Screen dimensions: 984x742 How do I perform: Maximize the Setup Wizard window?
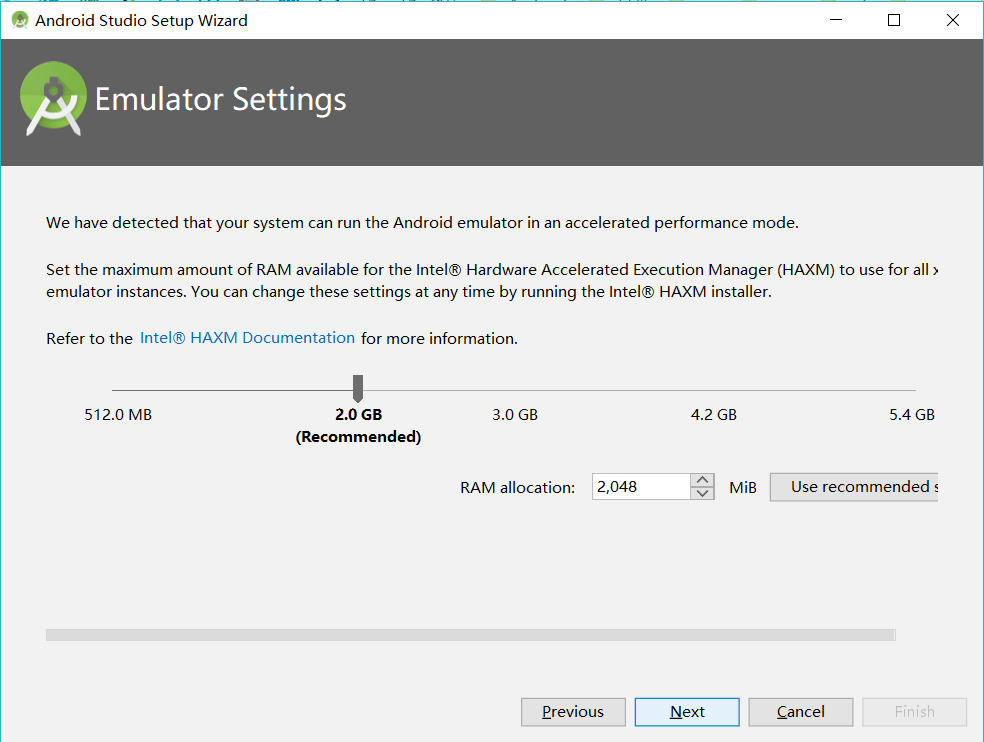coord(894,20)
